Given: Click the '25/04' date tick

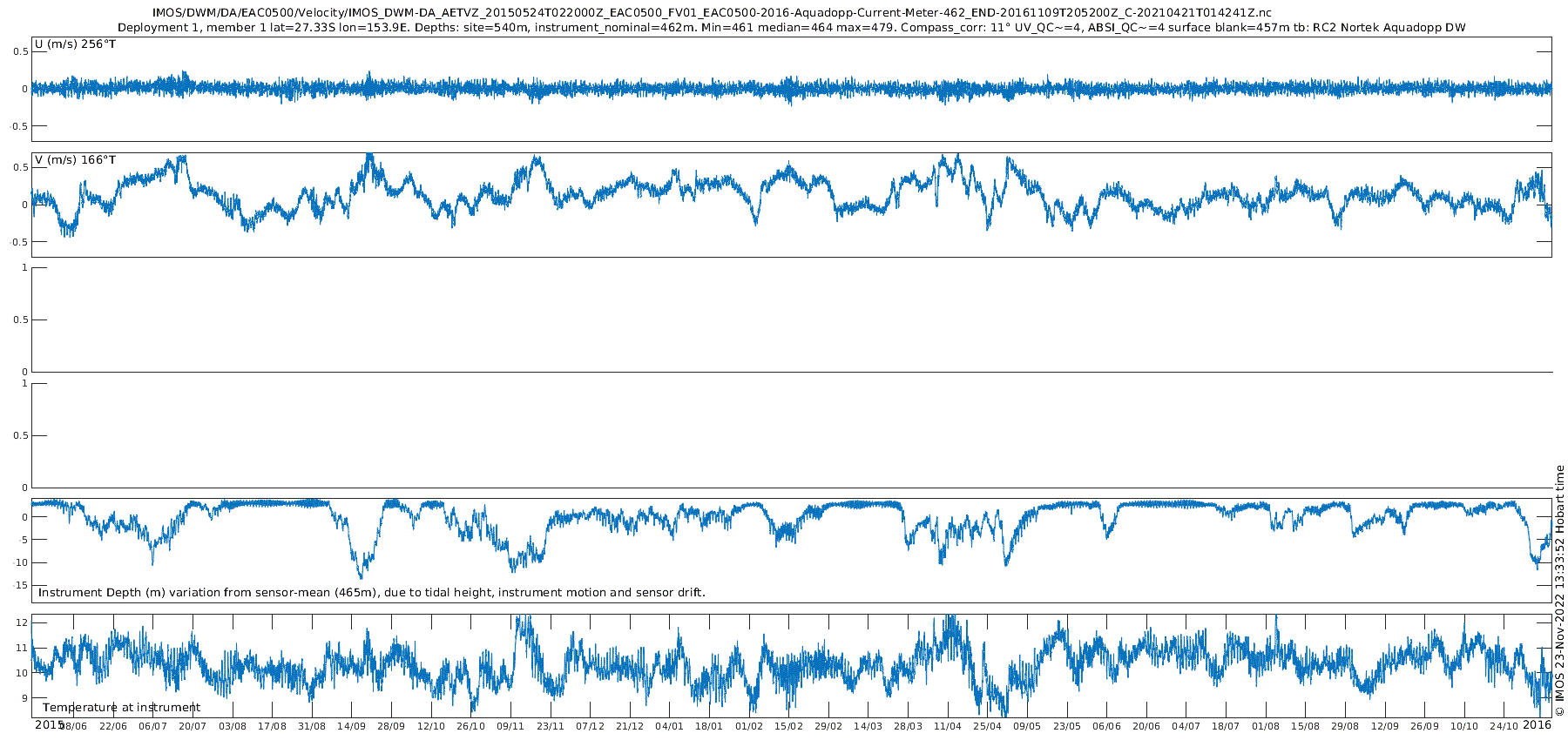Looking at the screenshot, I should 987,727.
